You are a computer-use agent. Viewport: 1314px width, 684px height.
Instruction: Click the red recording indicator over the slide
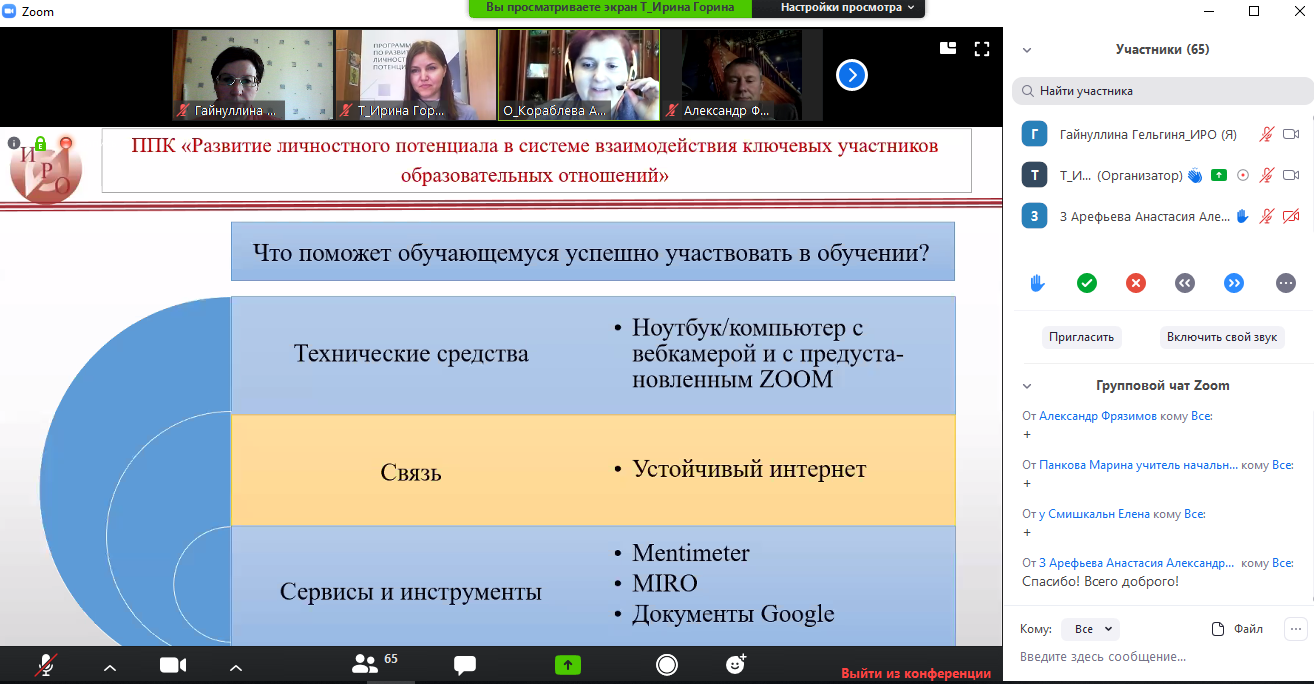point(66,143)
